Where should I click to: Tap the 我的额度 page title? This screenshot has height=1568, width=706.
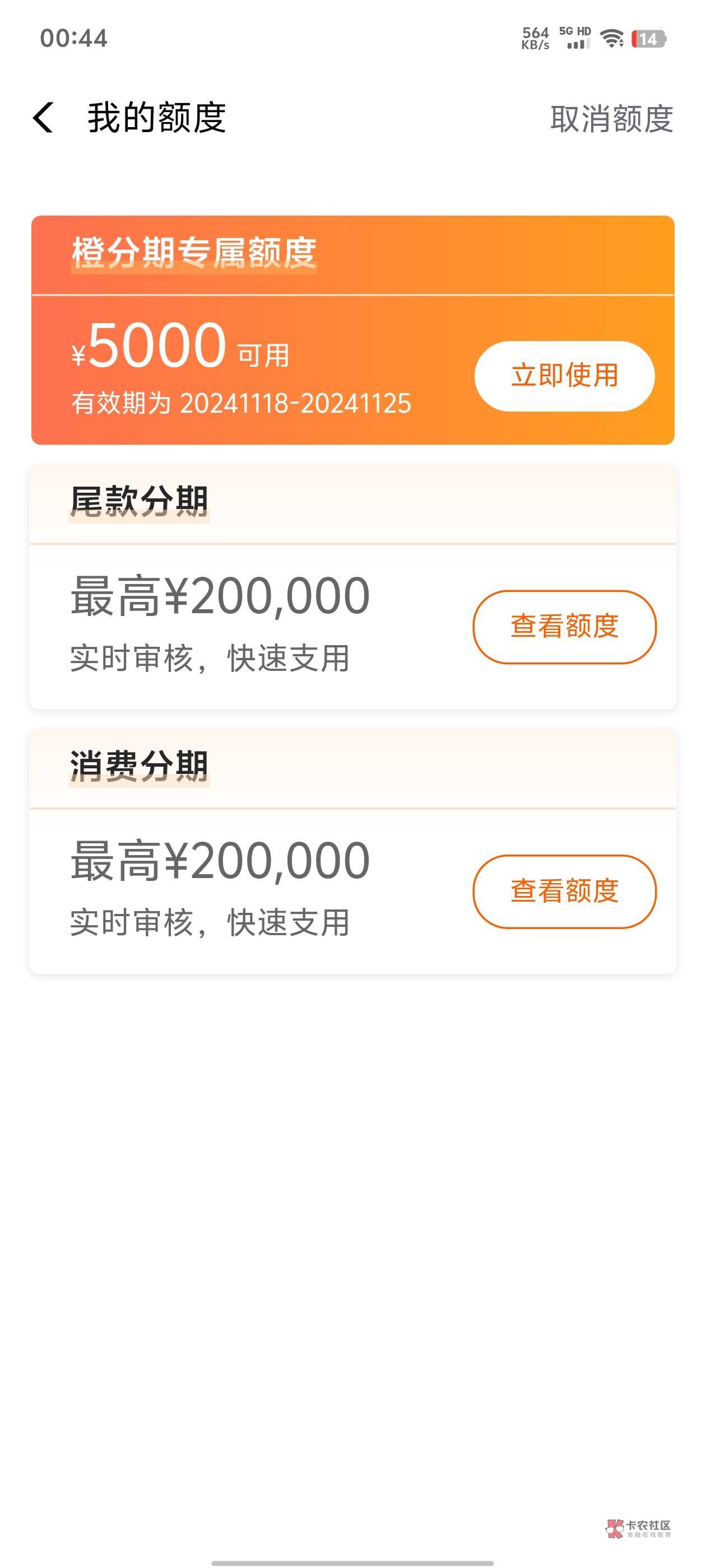[x=156, y=118]
